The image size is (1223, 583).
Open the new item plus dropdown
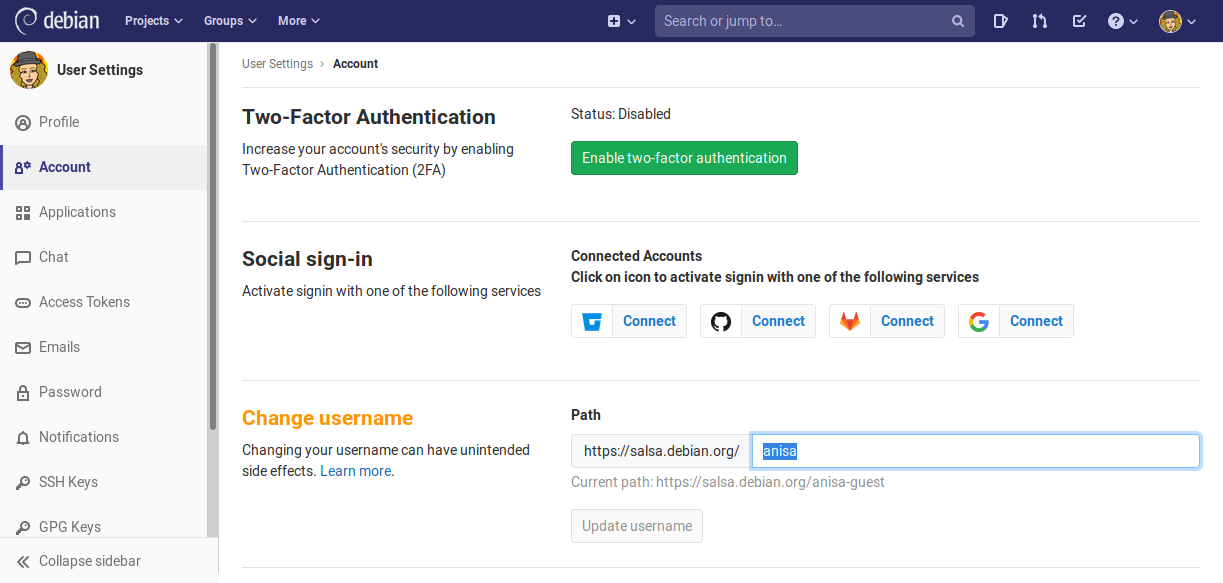coord(621,21)
